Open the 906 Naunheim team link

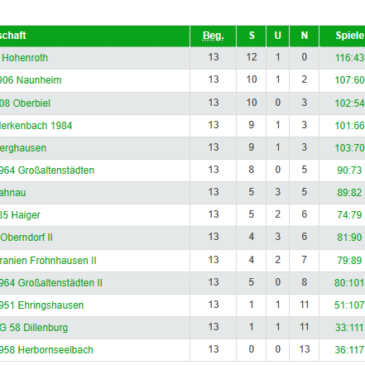click(30, 80)
